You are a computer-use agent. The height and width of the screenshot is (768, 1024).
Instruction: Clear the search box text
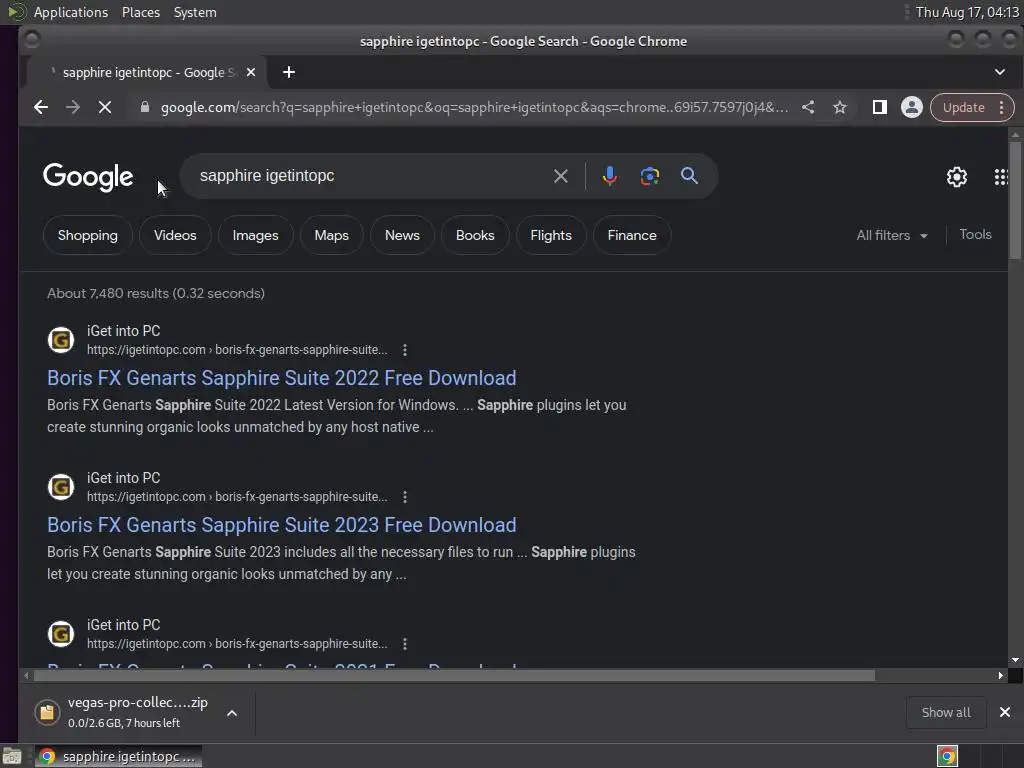(560, 176)
